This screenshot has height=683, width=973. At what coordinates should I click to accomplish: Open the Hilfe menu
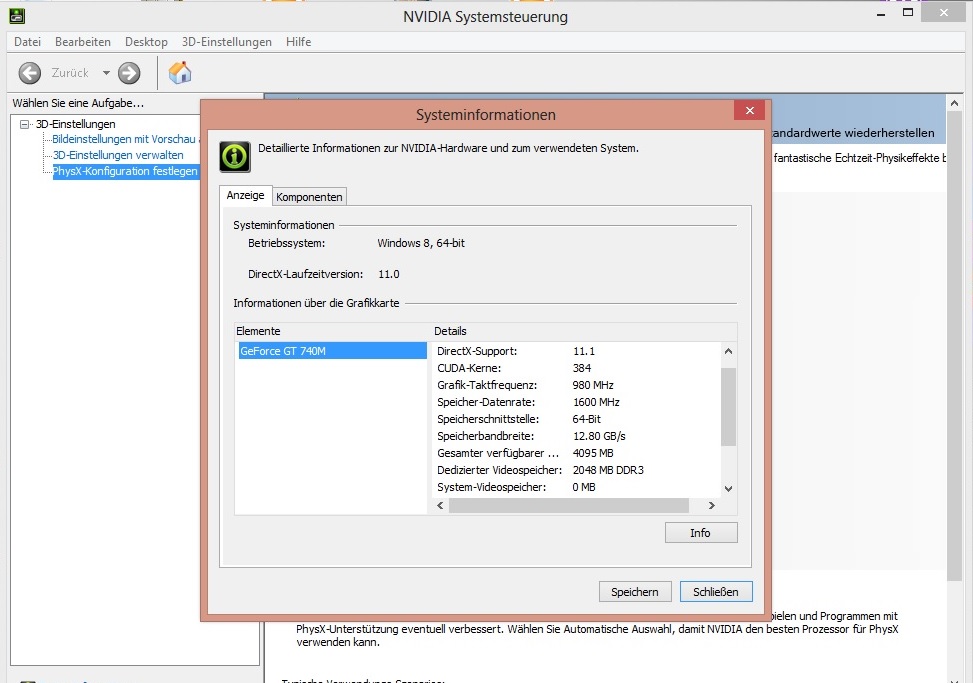point(298,42)
